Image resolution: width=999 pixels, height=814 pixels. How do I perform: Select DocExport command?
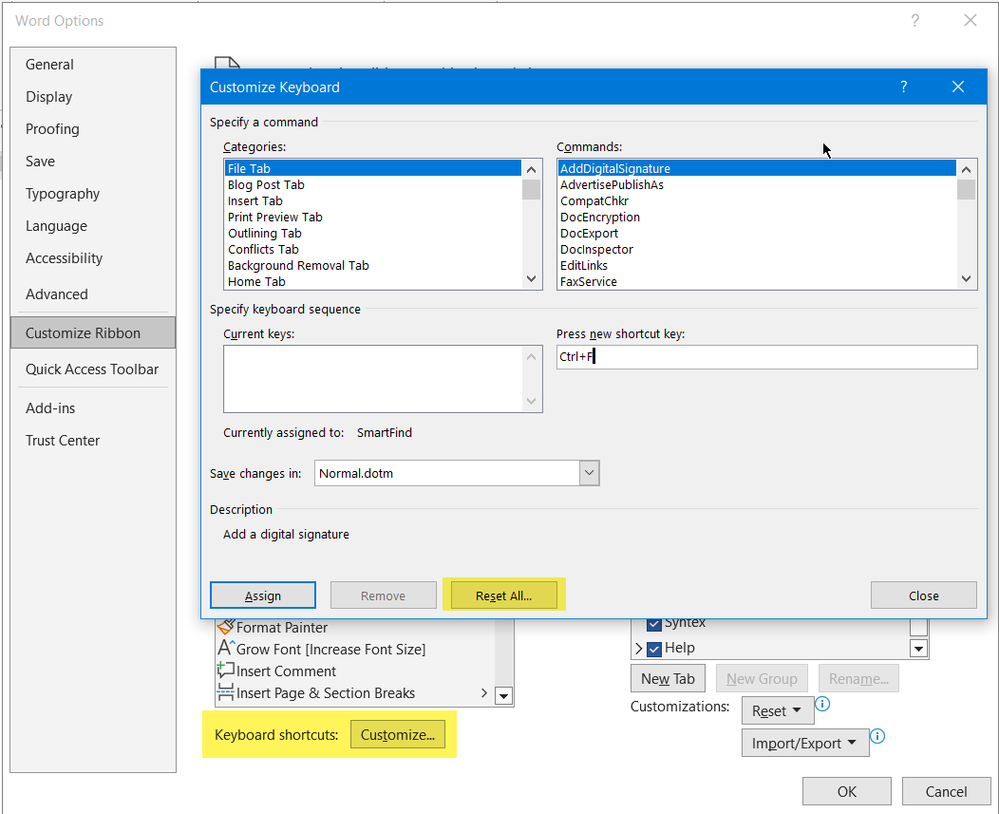click(x=757, y=233)
